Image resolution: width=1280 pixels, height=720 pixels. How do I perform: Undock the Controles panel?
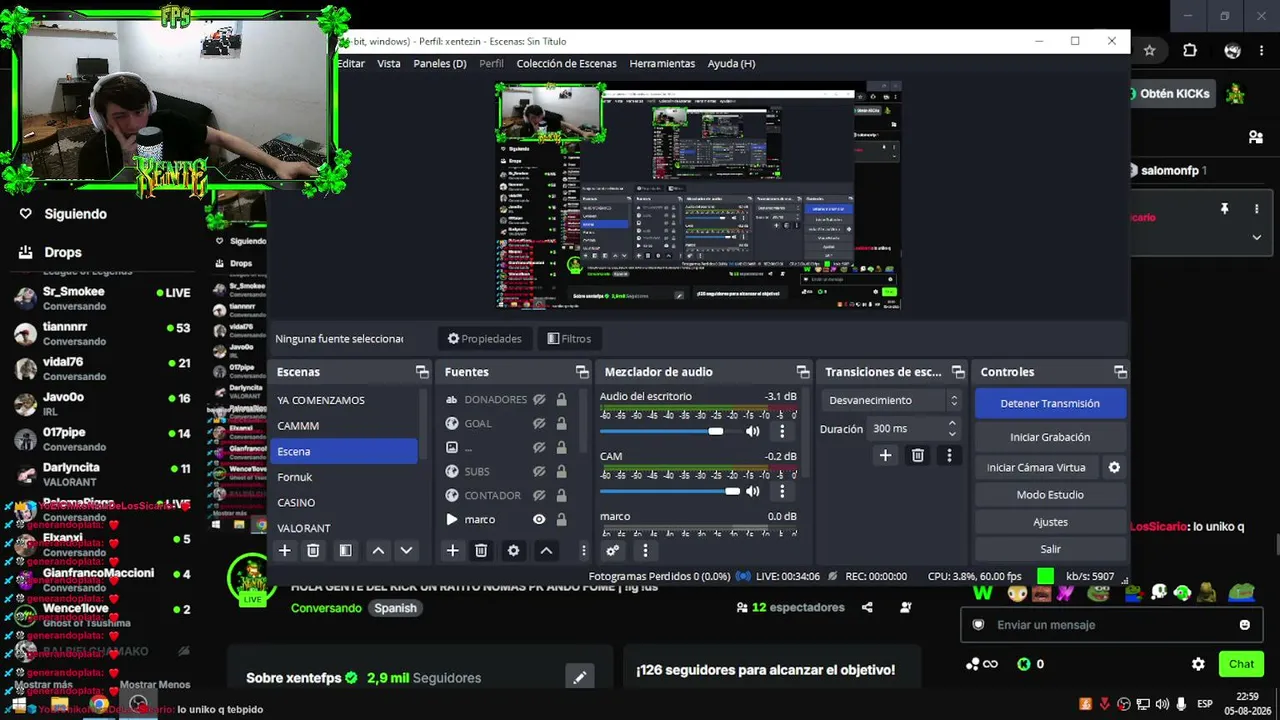click(1120, 372)
